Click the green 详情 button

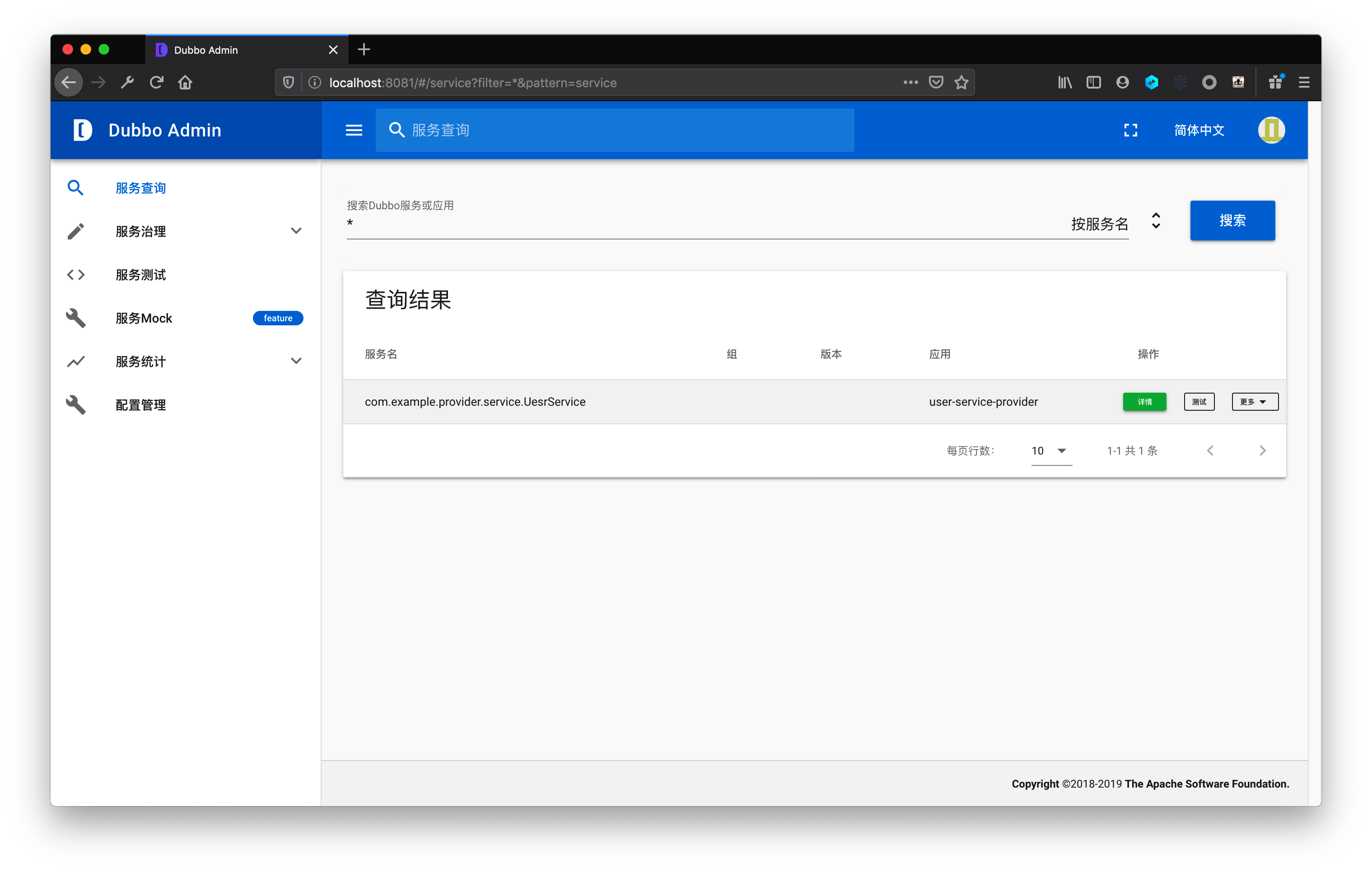[1144, 402]
